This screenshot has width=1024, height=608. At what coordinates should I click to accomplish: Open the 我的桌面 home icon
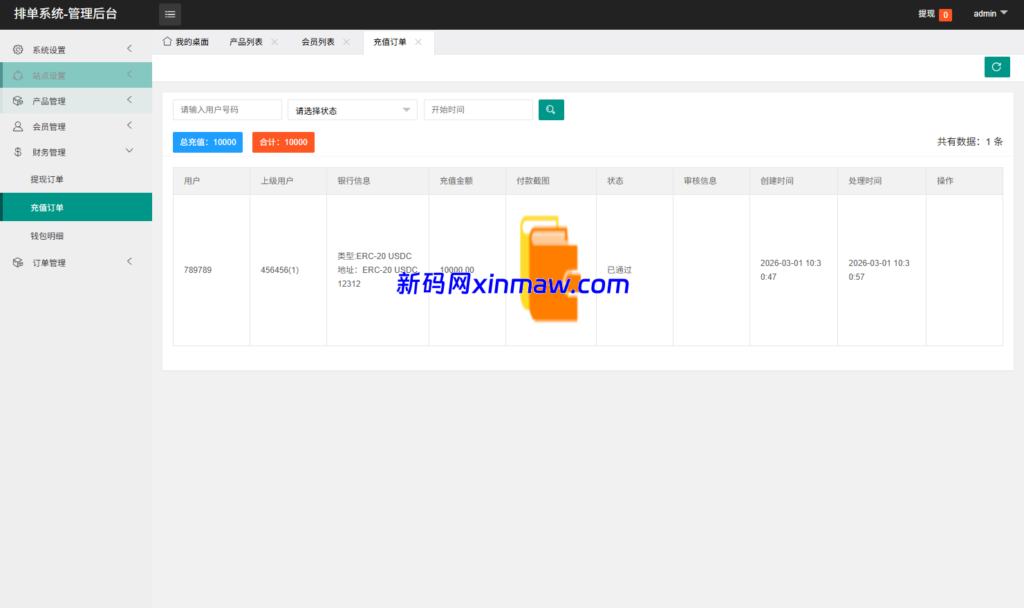pos(167,43)
